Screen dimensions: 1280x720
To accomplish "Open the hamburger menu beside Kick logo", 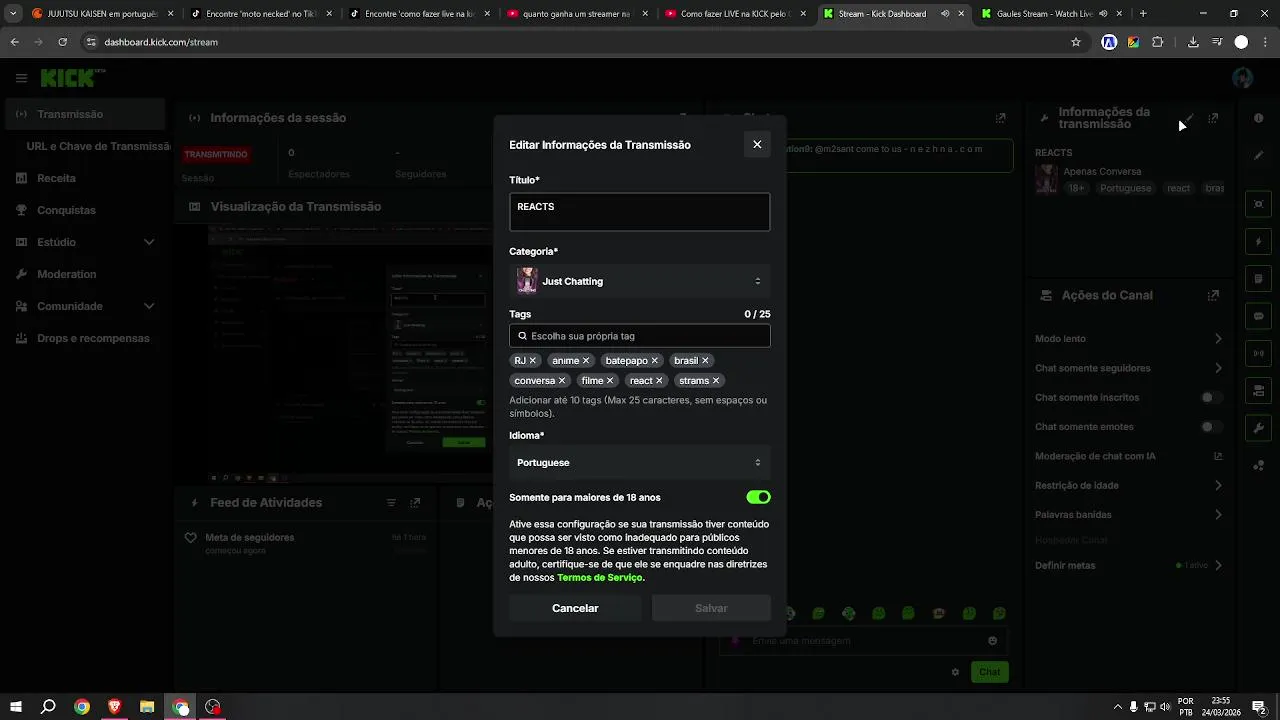I will point(21,78).
